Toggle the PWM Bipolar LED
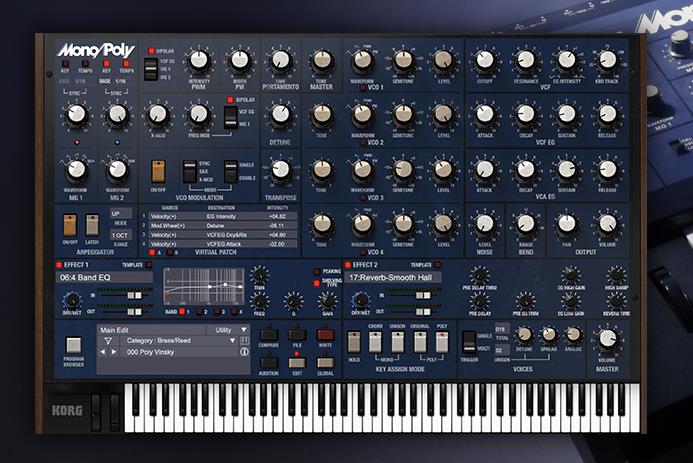 click(151, 51)
